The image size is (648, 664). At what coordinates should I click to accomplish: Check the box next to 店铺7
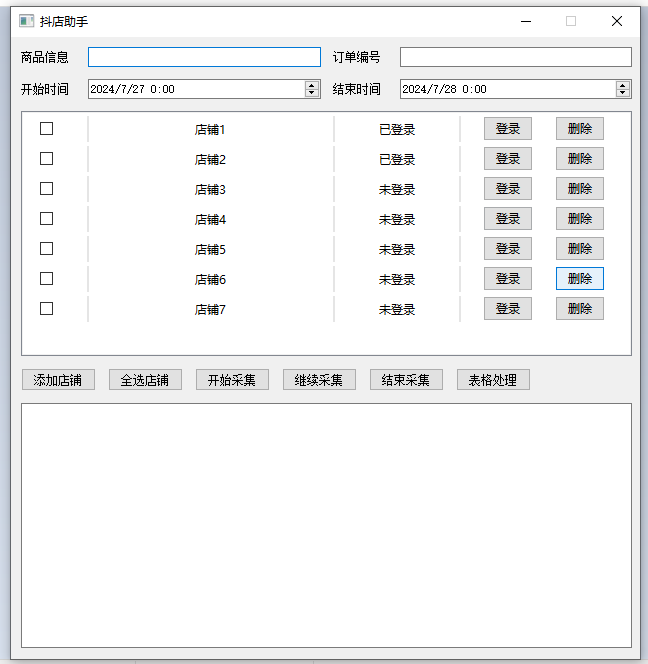coord(46,308)
